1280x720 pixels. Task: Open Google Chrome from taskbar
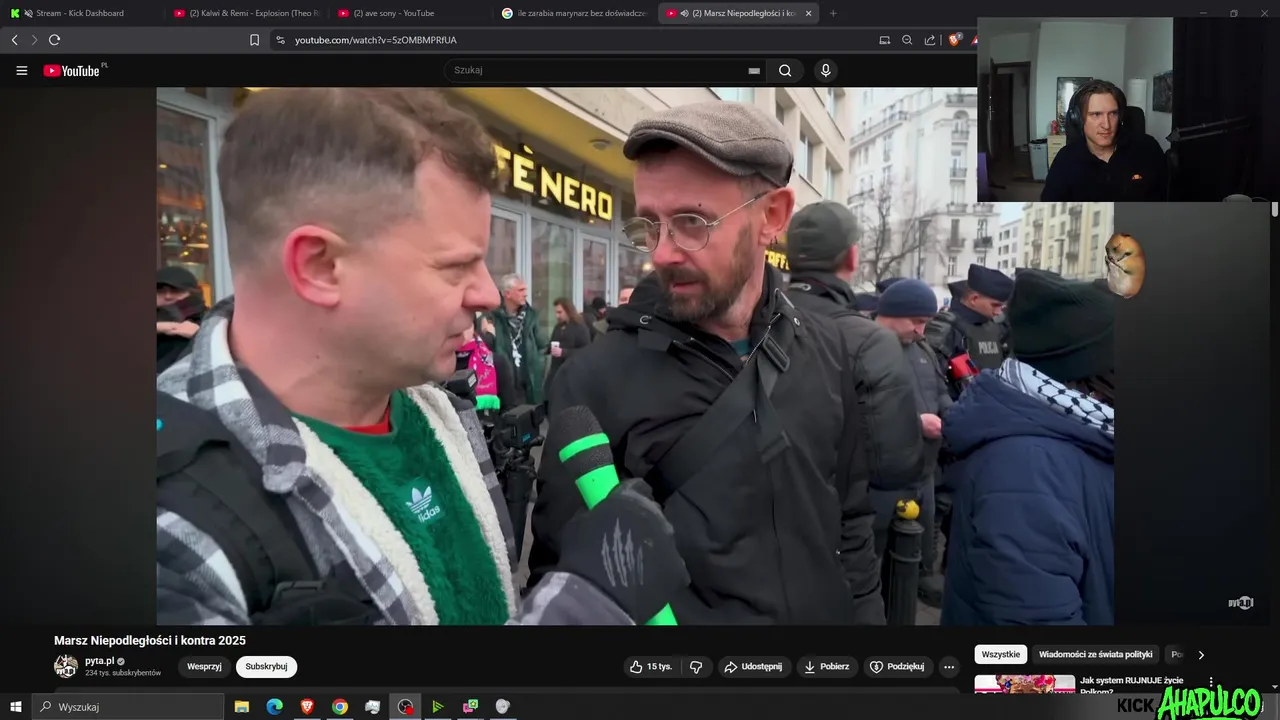[x=340, y=707]
